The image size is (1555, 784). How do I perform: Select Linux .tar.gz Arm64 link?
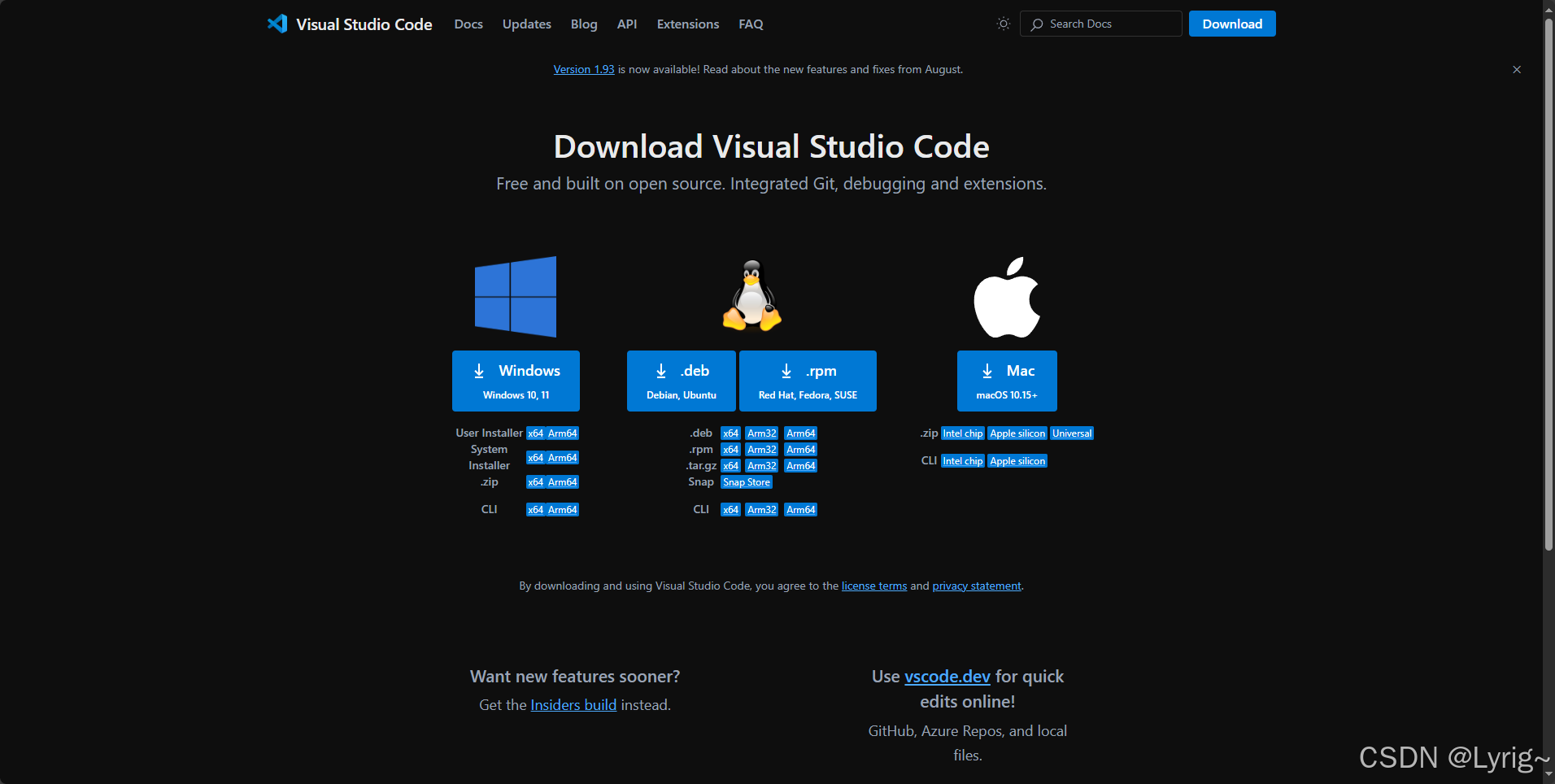801,466
